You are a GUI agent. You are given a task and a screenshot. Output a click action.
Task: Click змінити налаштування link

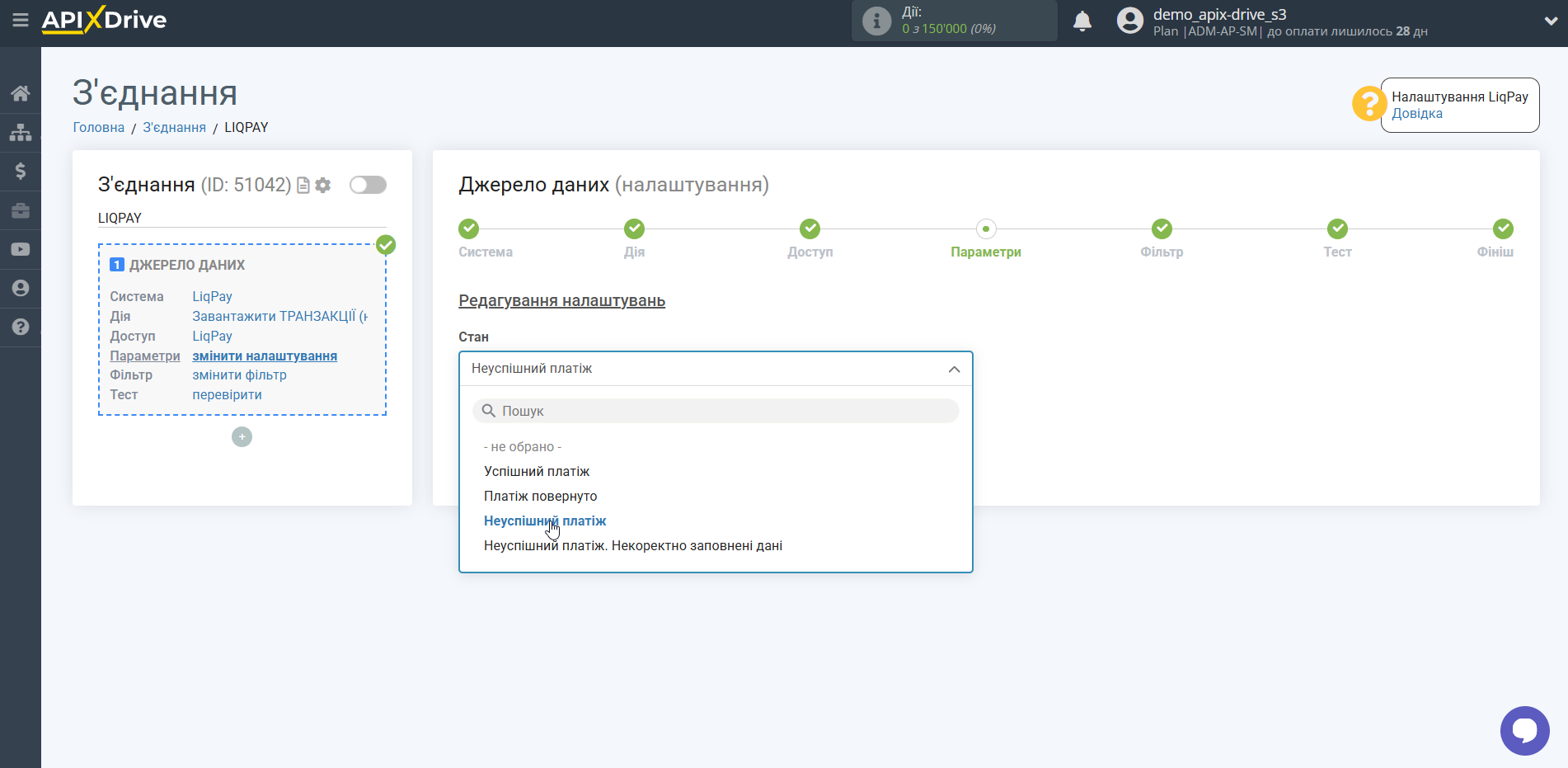pos(265,356)
